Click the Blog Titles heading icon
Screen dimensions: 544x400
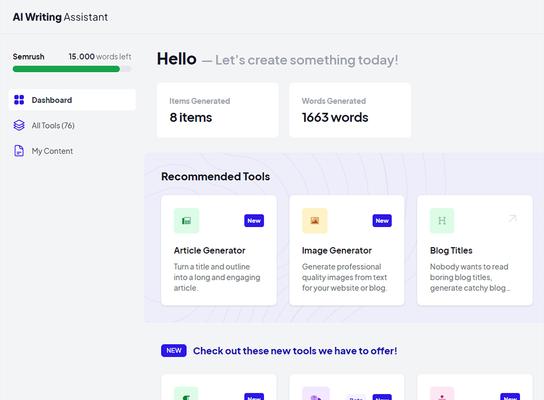click(x=442, y=221)
